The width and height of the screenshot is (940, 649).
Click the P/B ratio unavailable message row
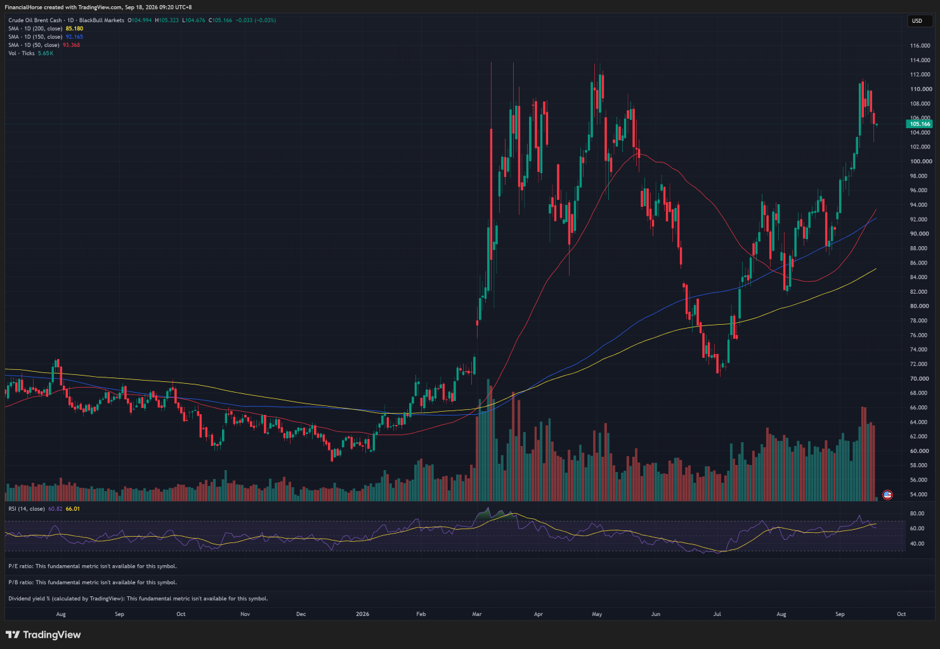coord(93,582)
